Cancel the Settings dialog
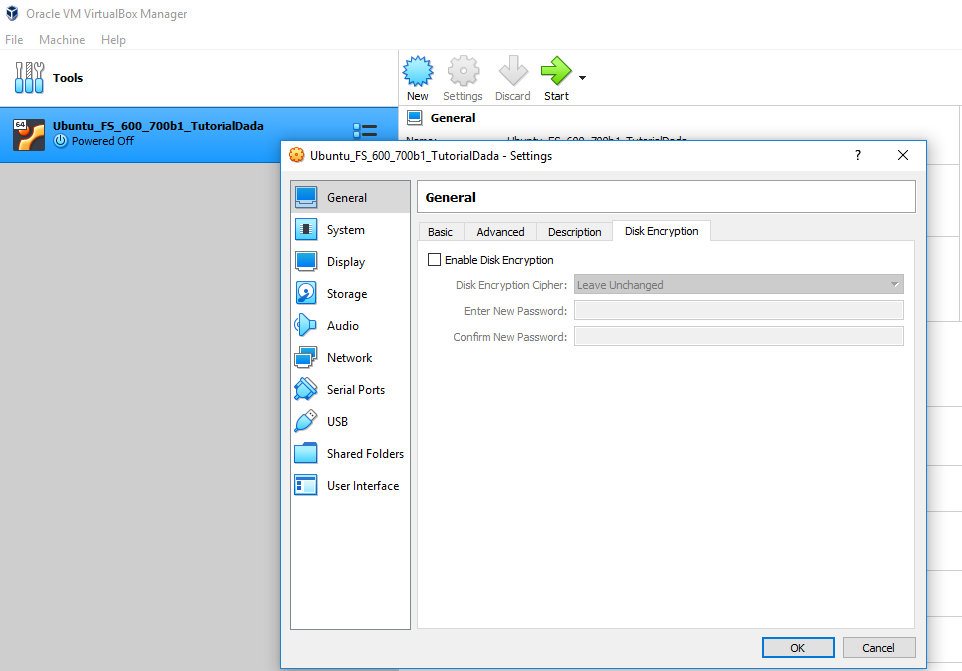 click(879, 647)
